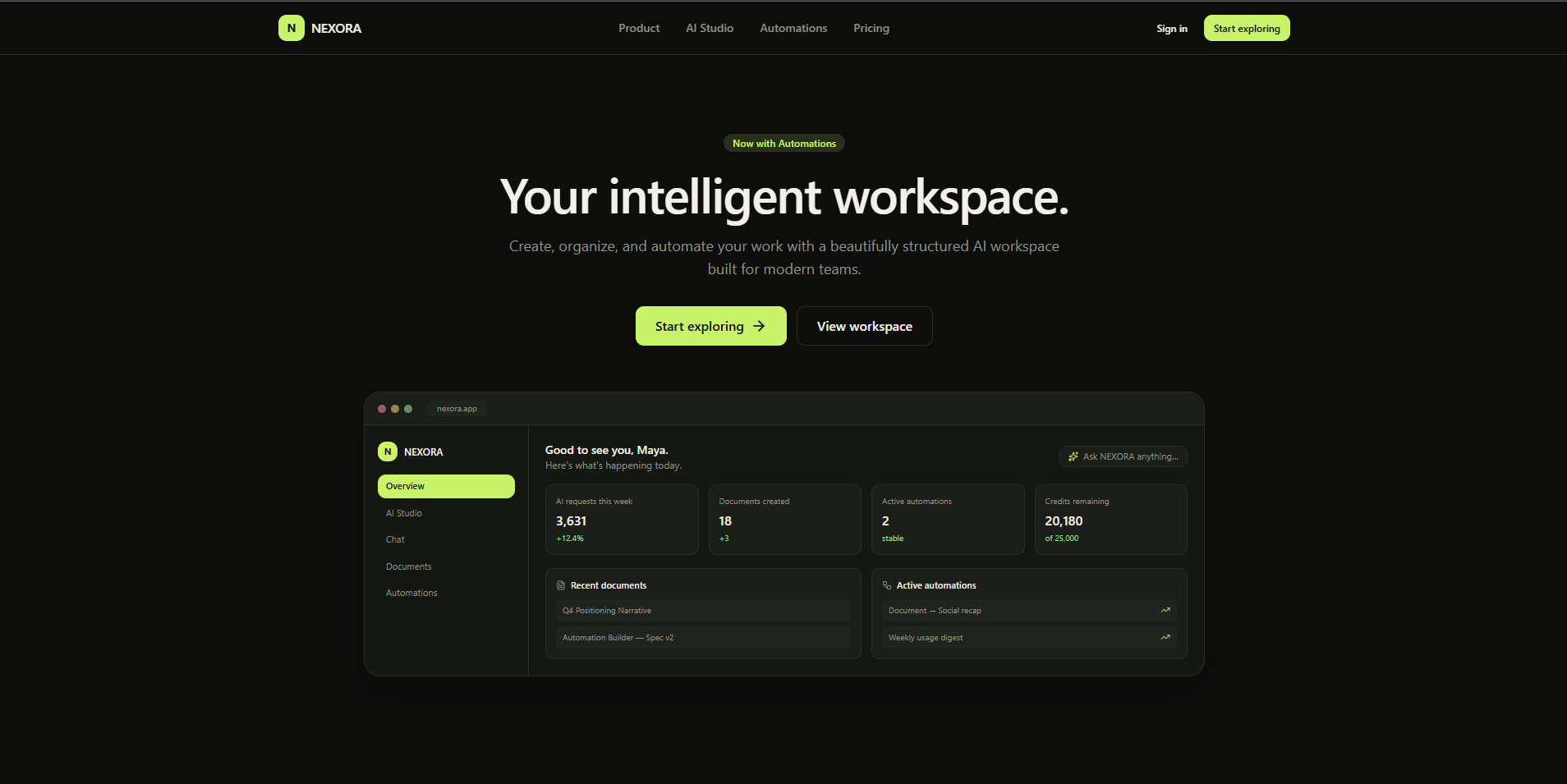Click the Good to see you, Maya greeting
The height and width of the screenshot is (784, 1567).
(607, 450)
